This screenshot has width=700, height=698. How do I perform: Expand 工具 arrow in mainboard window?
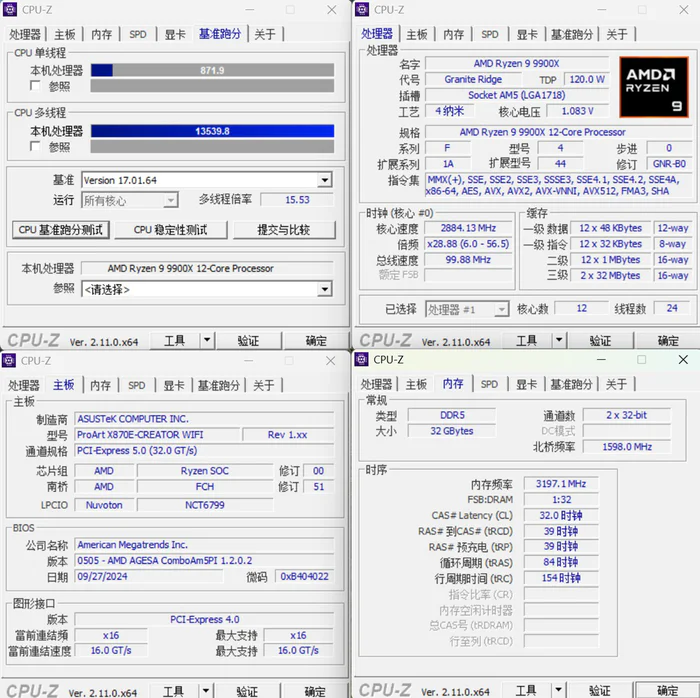pyautogui.click(x=206, y=691)
